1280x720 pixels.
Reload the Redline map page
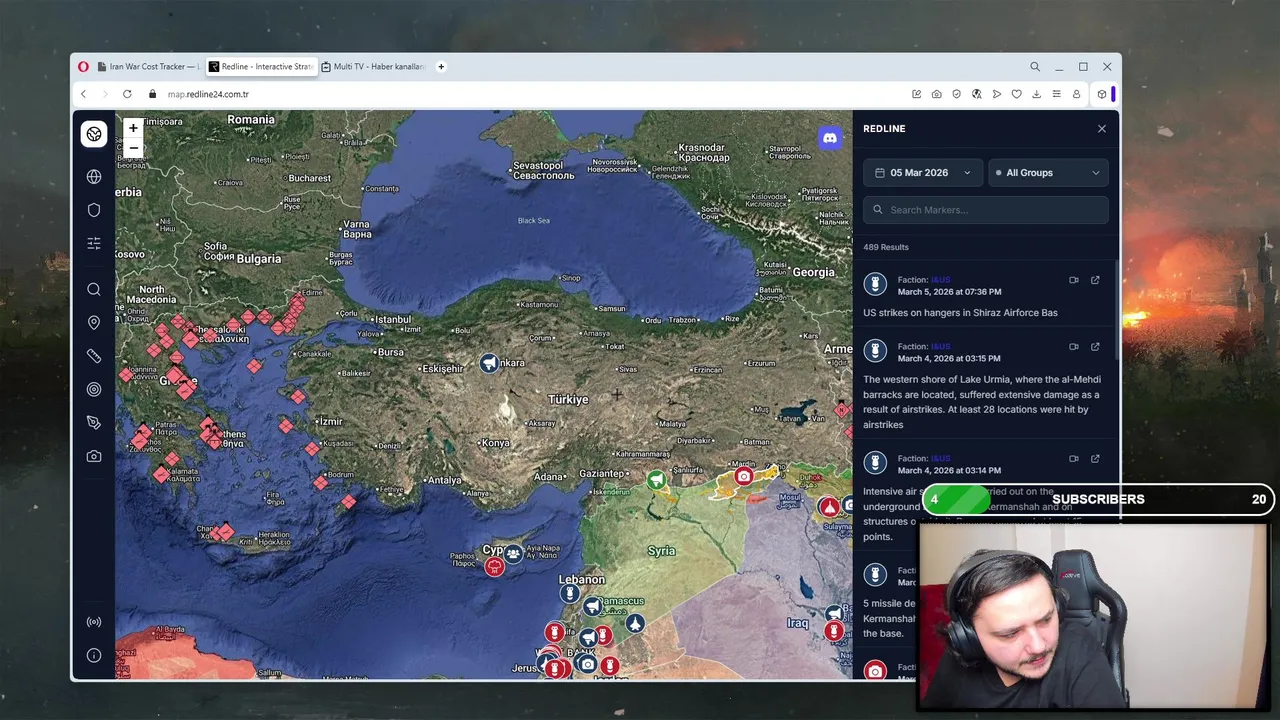click(127, 94)
